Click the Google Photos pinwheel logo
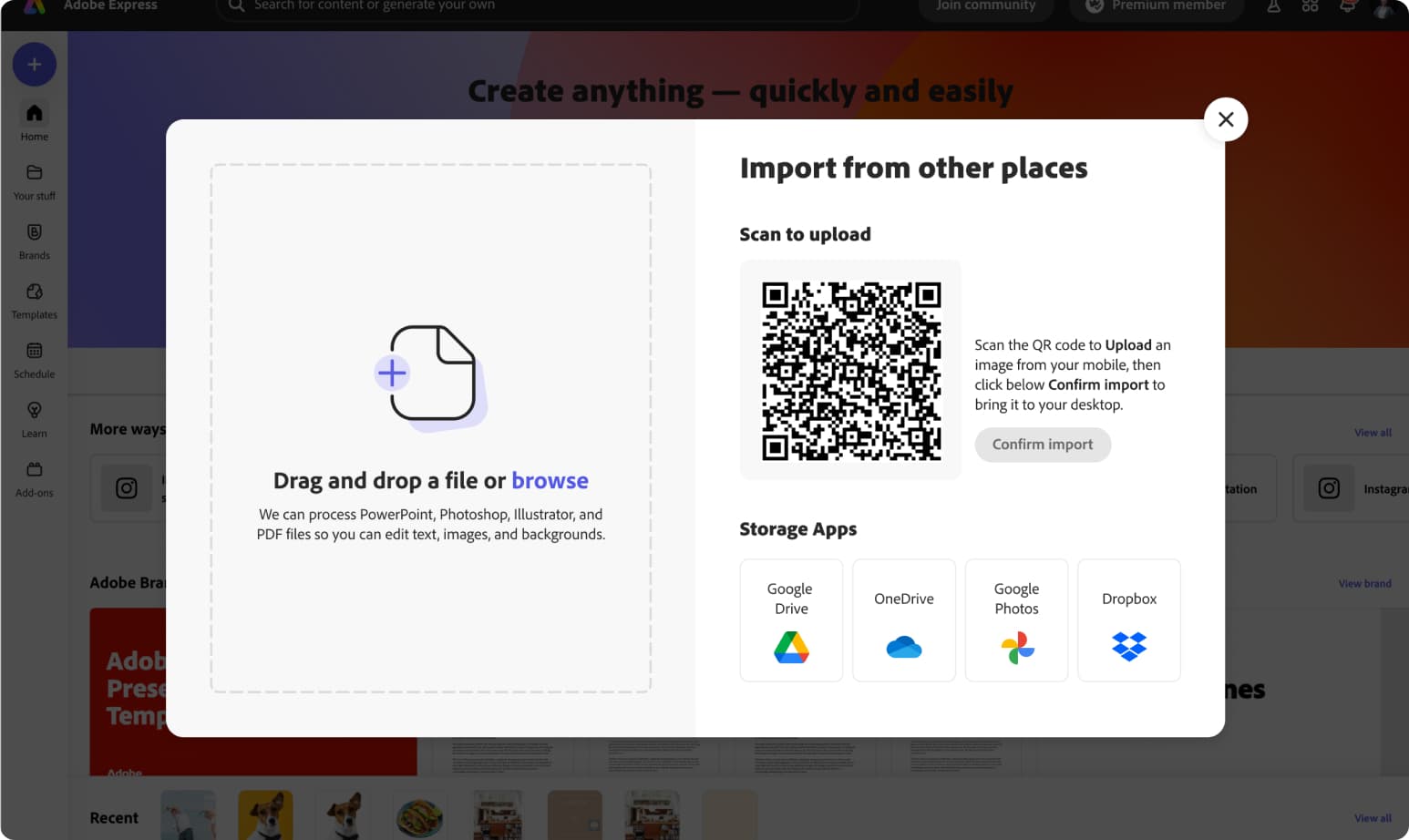 point(1017,648)
